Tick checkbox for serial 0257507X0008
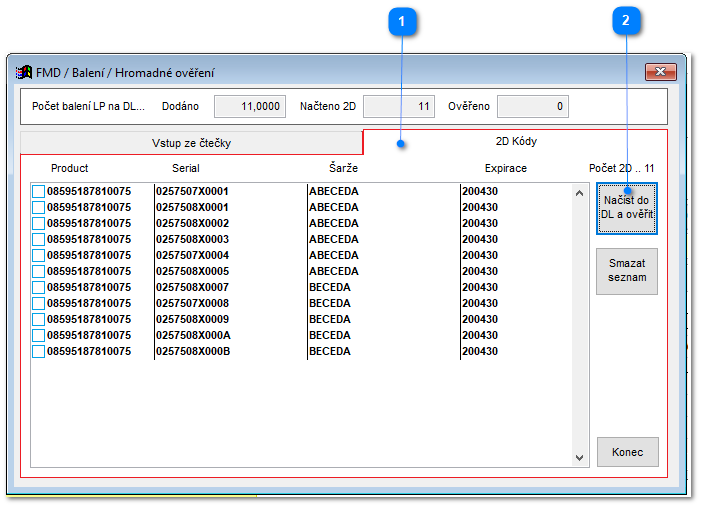The image size is (701, 507). pyautogui.click(x=38, y=304)
